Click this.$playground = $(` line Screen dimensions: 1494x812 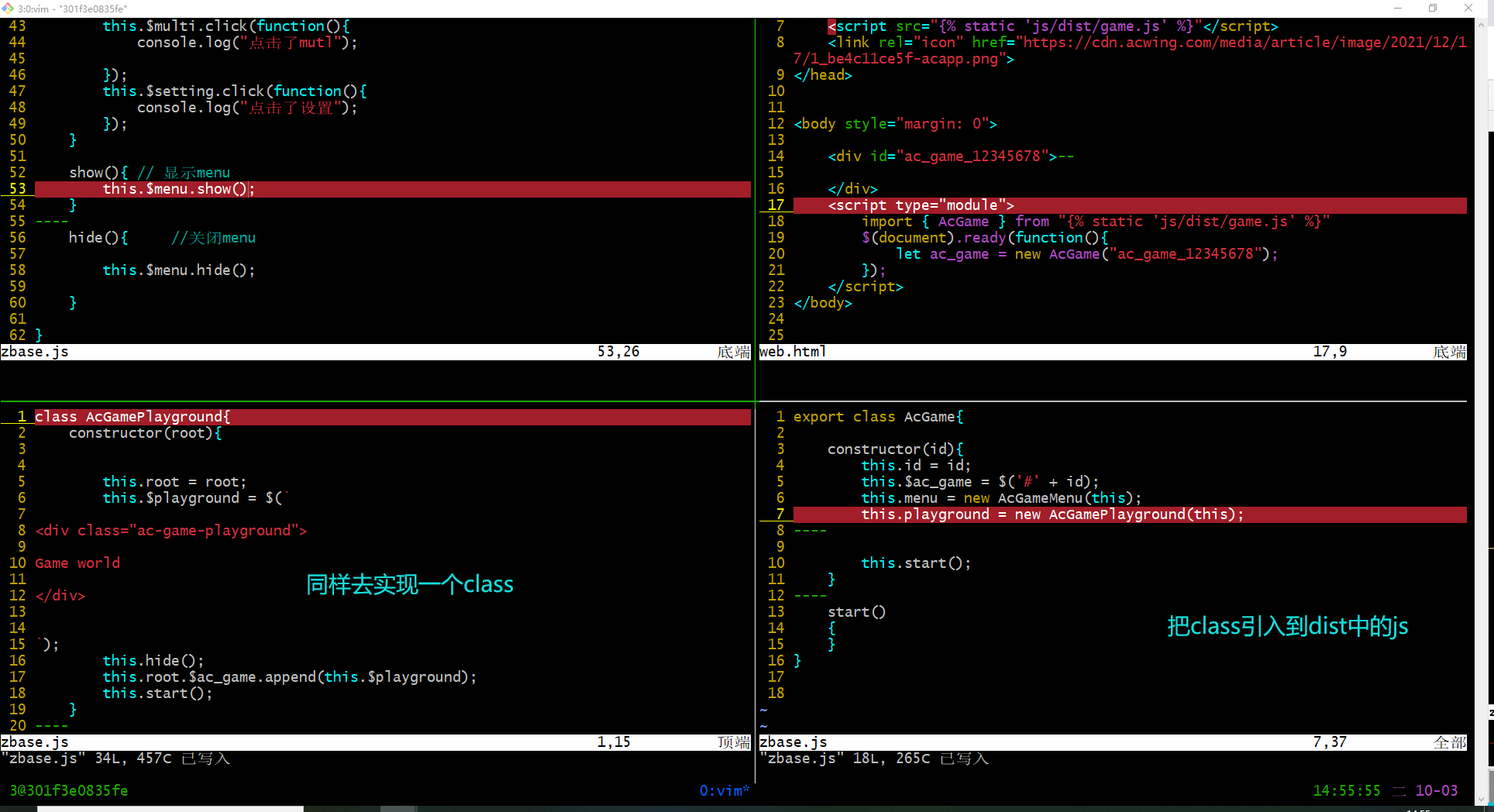(196, 498)
